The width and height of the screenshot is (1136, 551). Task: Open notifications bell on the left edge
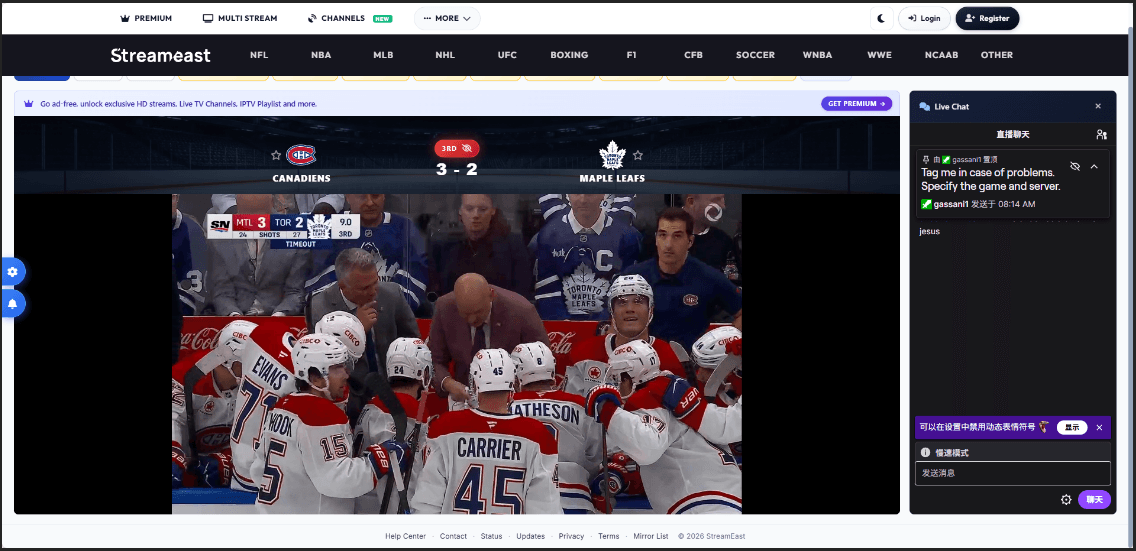[12, 304]
